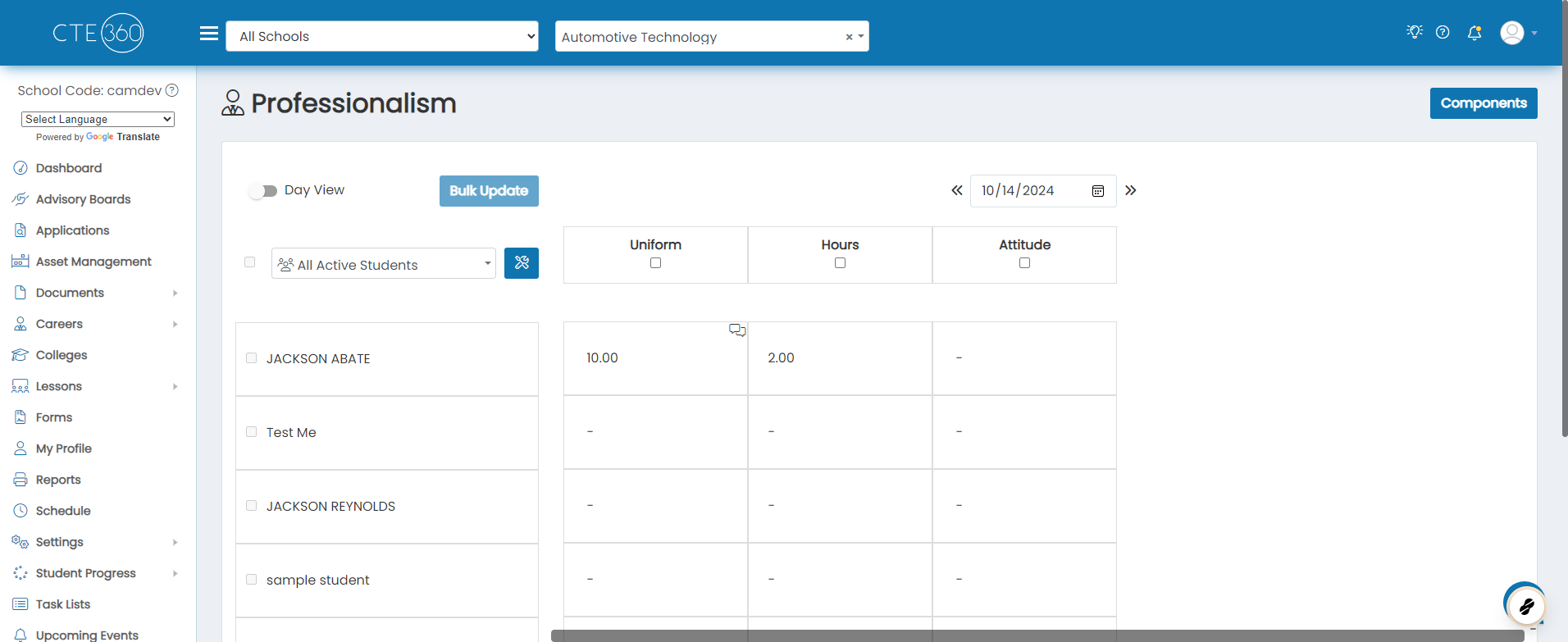Open the floating chat widget button
This screenshot has width=1568, height=642.
coord(1525,606)
